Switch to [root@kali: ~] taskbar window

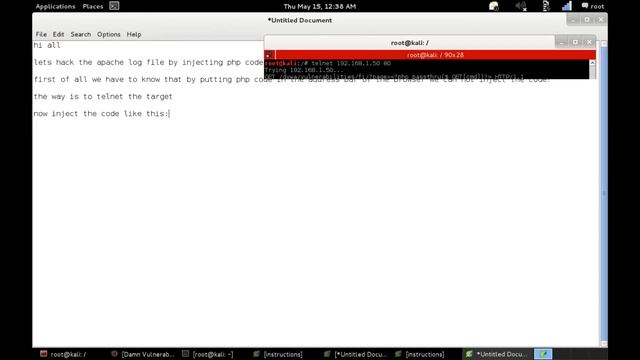208,354
